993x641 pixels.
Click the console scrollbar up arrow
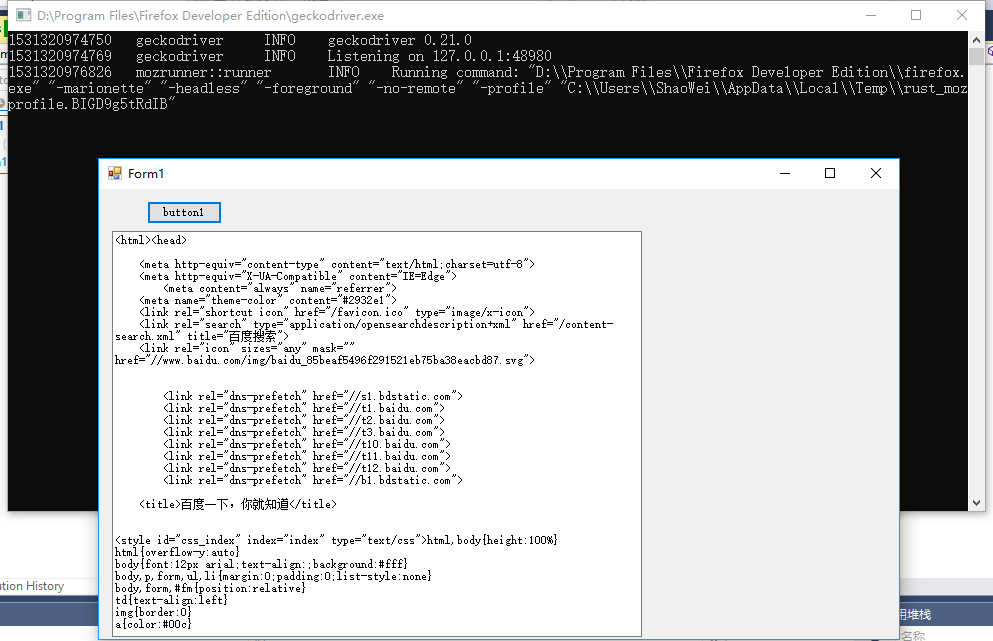click(976, 39)
